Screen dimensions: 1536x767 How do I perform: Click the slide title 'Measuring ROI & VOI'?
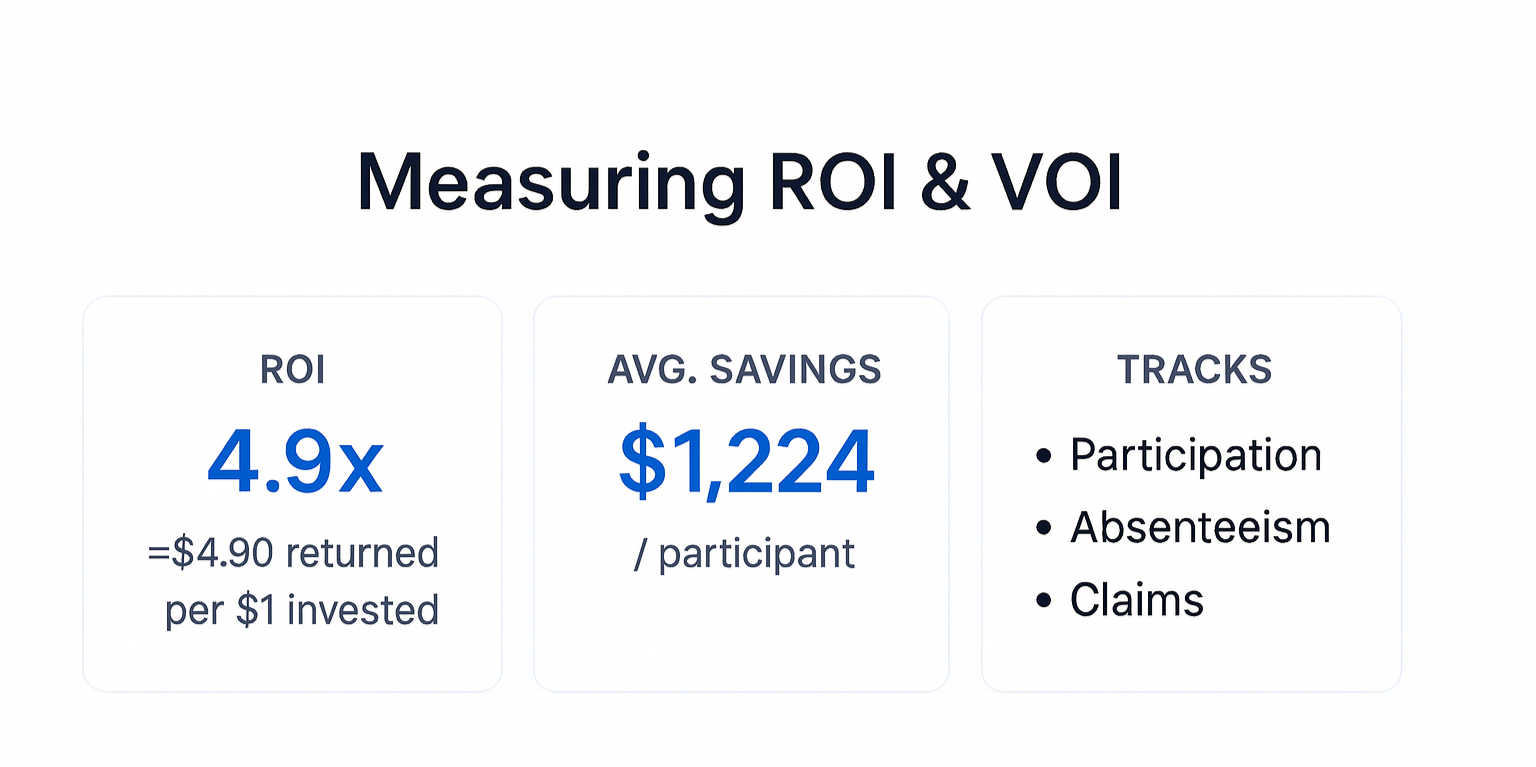739,184
